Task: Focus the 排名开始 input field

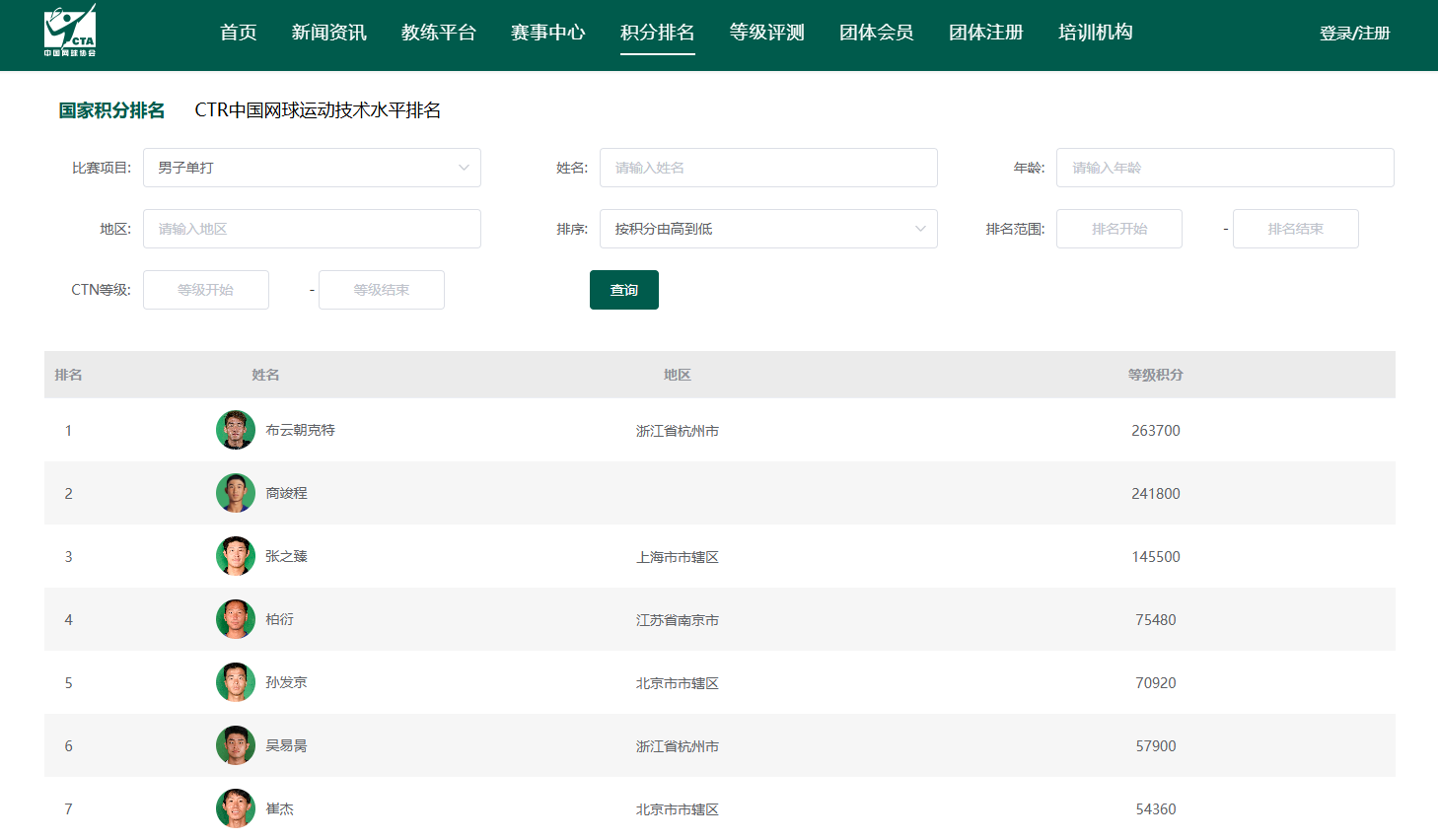Action: pyautogui.click(x=1119, y=229)
